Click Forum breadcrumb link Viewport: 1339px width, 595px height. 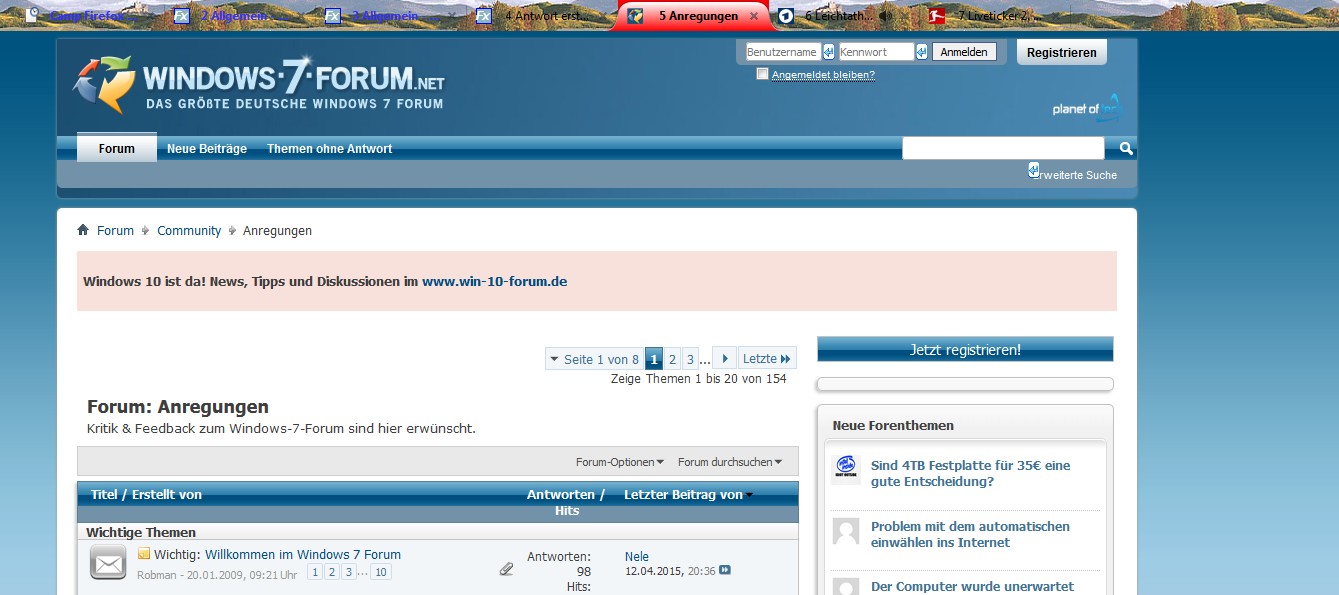tap(115, 230)
